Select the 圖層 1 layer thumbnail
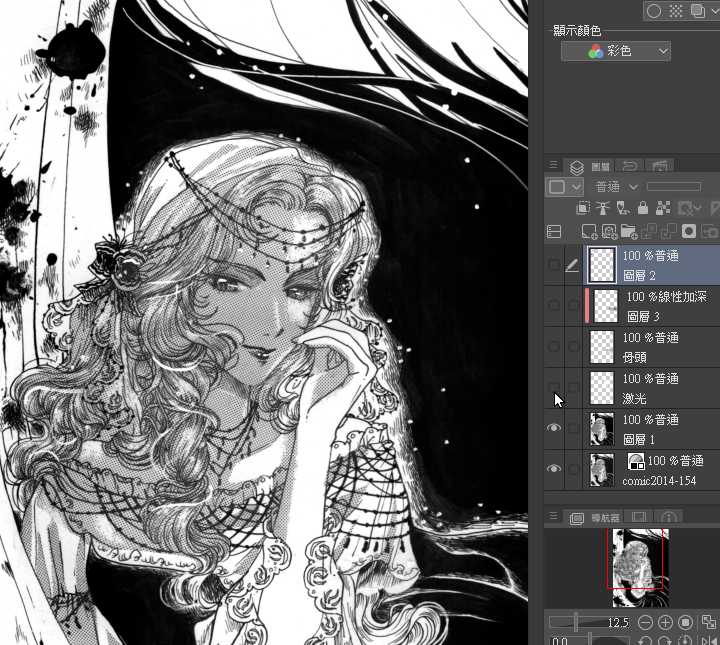Viewport: 720px width, 645px height. tap(602, 428)
